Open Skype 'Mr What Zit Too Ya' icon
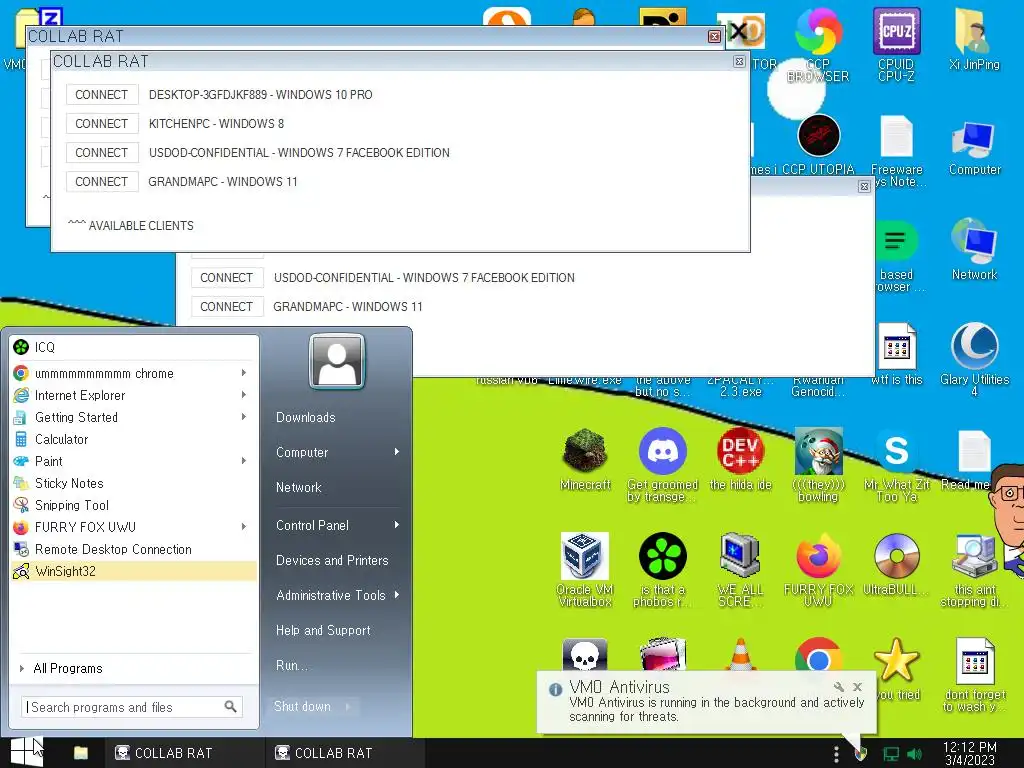Screen dimensions: 1024x768 [896, 464]
